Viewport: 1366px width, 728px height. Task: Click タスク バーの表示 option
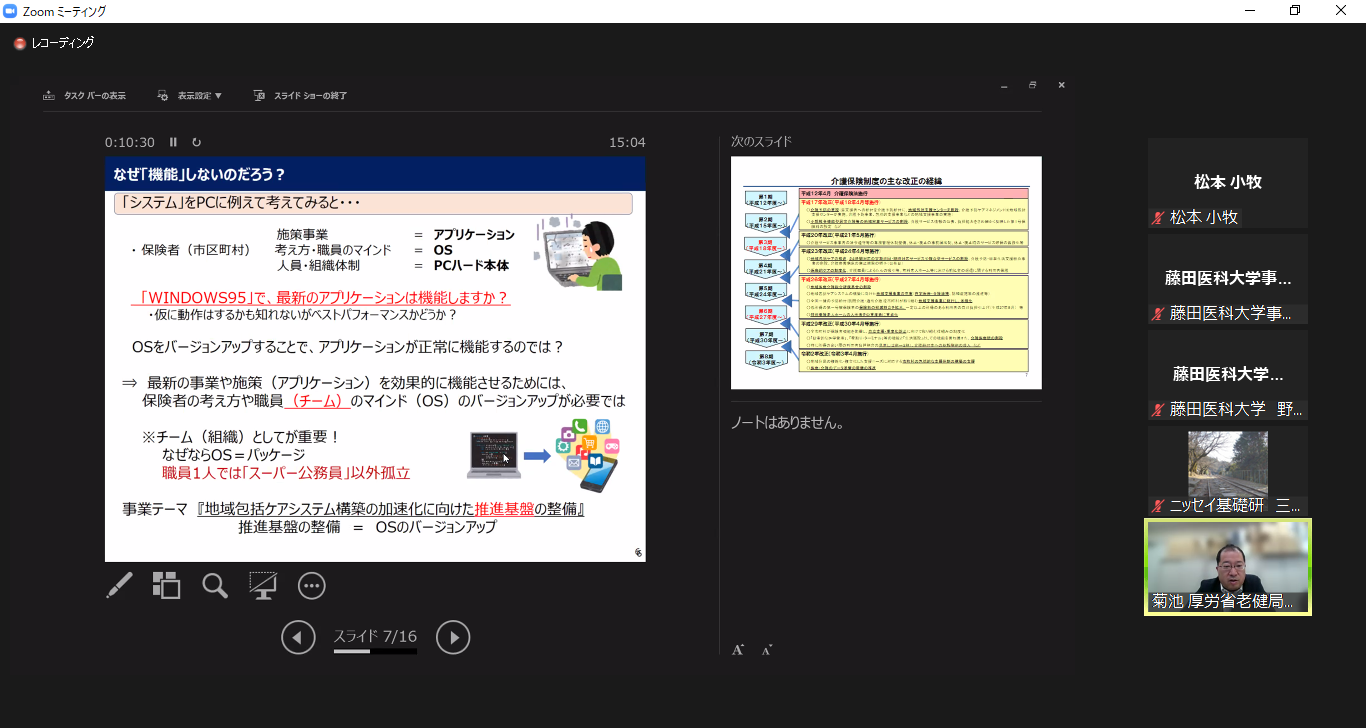[x=85, y=96]
